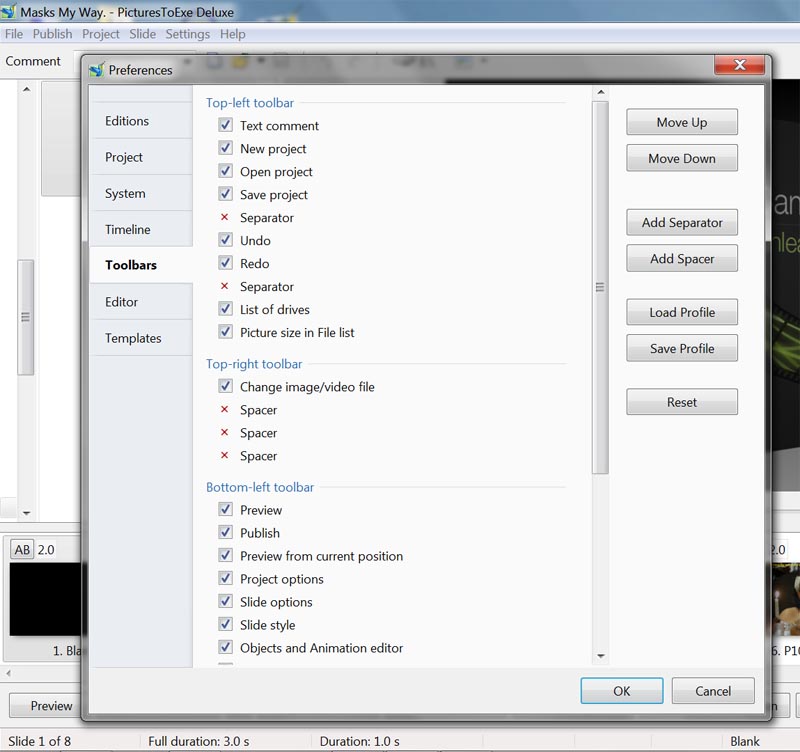The width and height of the screenshot is (800, 752).
Task: Select the first black slide thumbnail
Action: tap(45, 598)
